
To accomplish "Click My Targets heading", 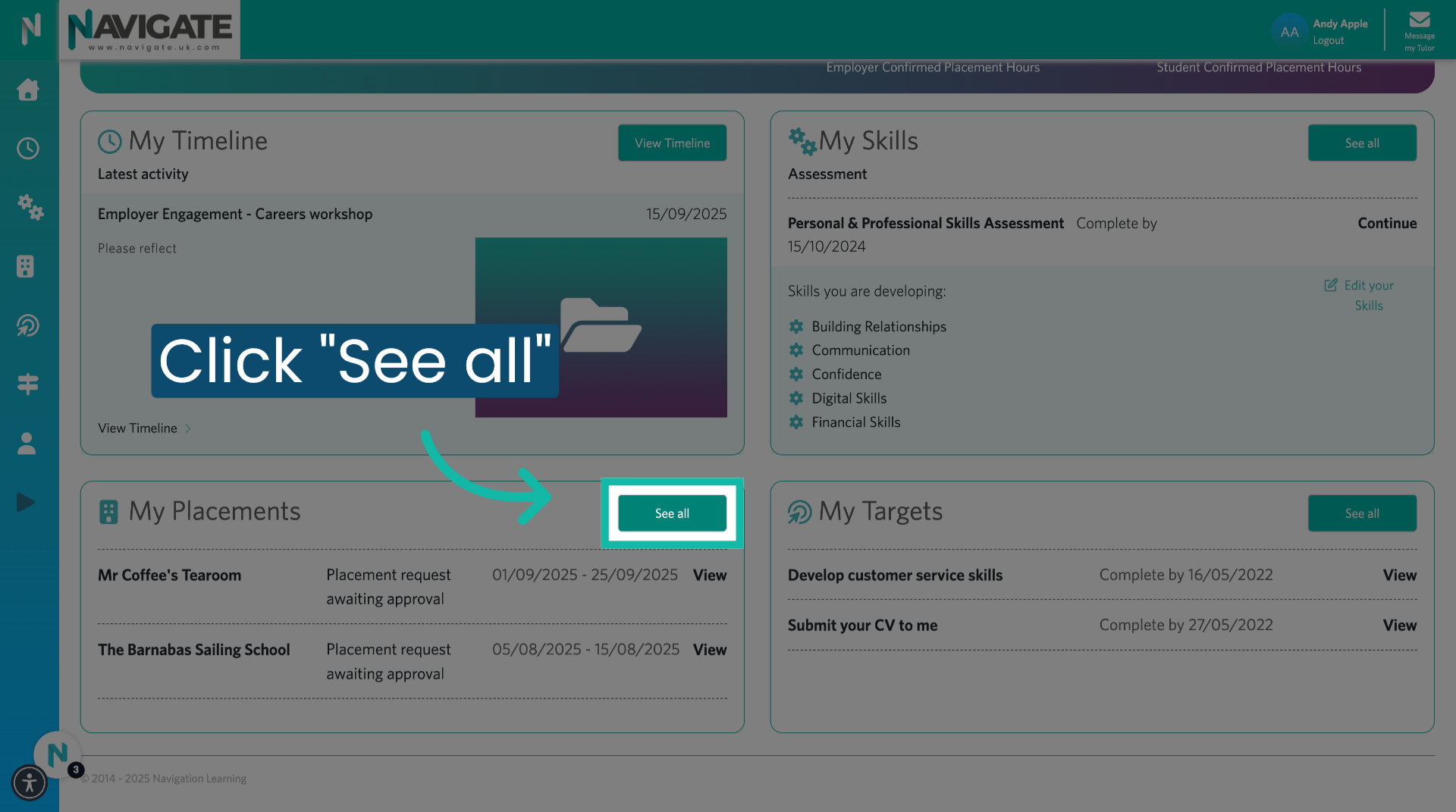I will pyautogui.click(x=880, y=512).
